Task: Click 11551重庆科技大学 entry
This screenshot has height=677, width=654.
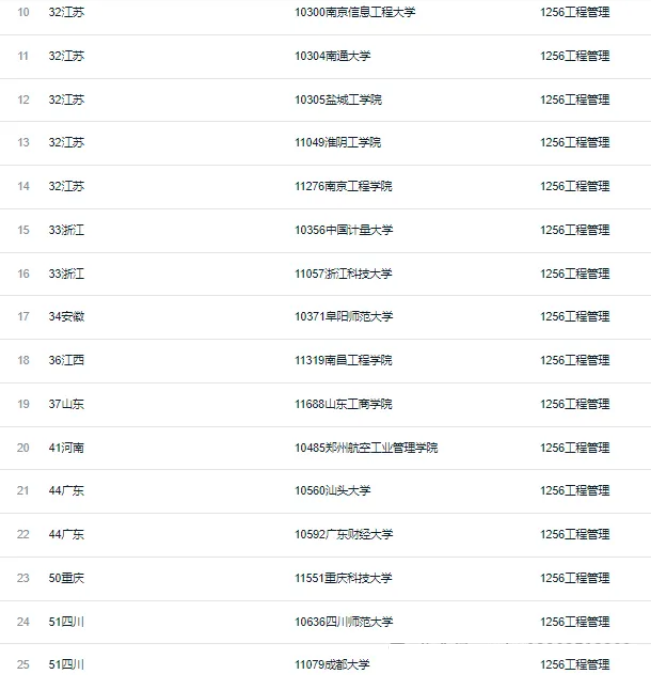Action: click(343, 578)
